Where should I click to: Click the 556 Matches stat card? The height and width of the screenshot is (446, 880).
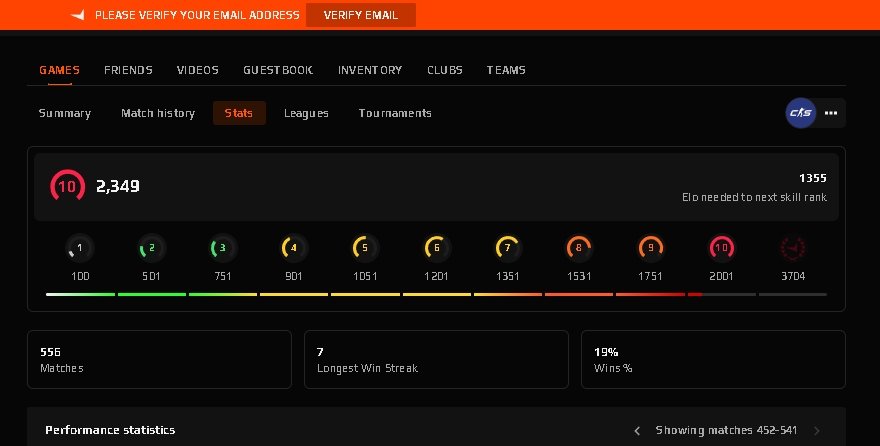[x=159, y=359]
